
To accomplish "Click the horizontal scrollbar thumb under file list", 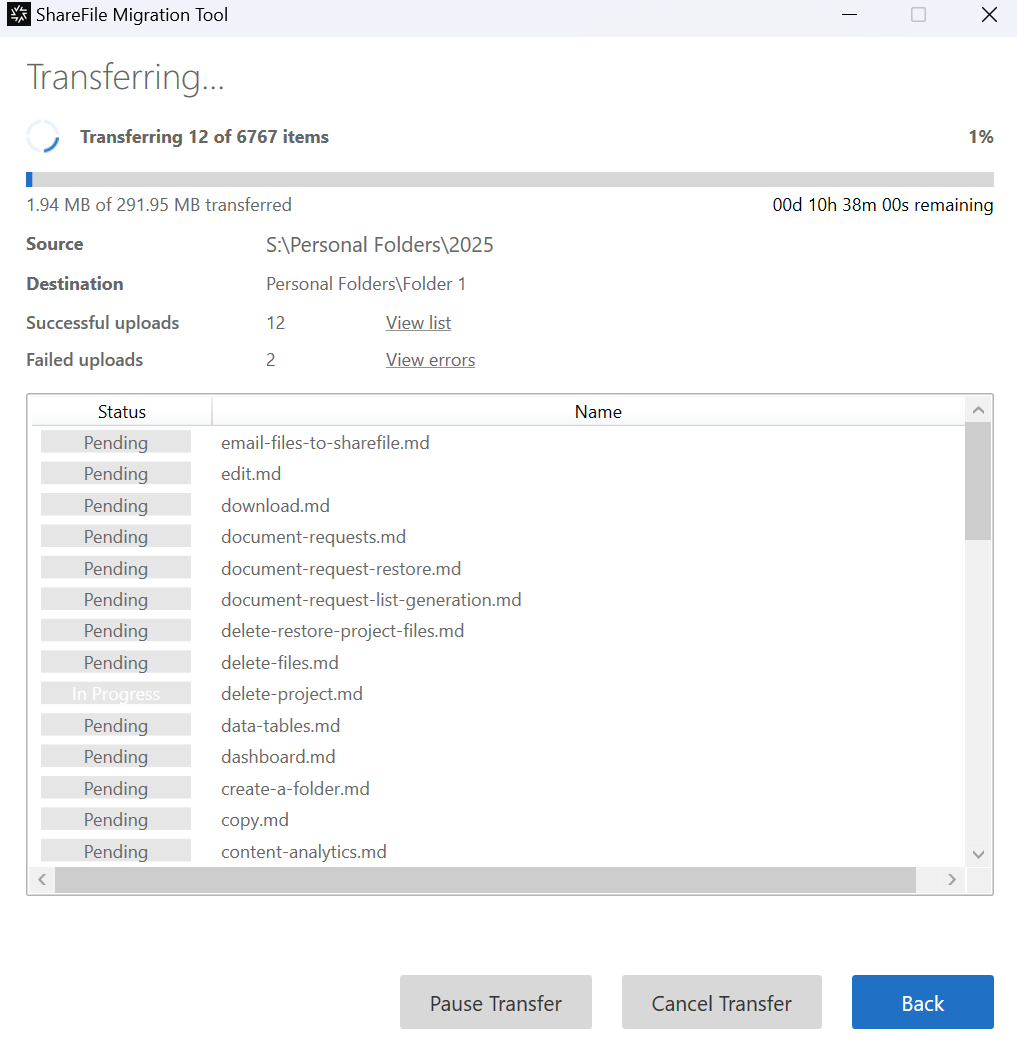I will coord(485,880).
